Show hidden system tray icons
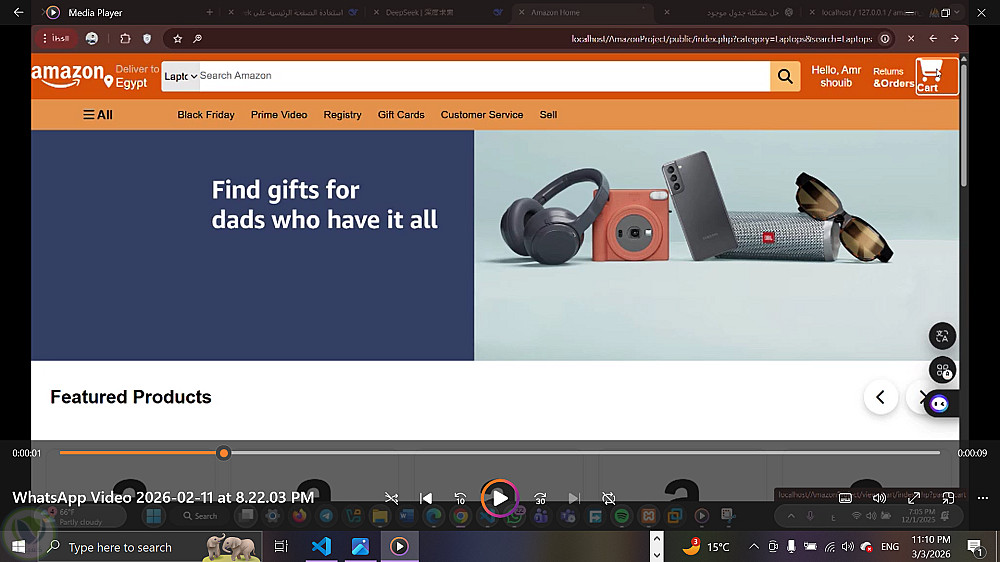 pyautogui.click(x=754, y=547)
